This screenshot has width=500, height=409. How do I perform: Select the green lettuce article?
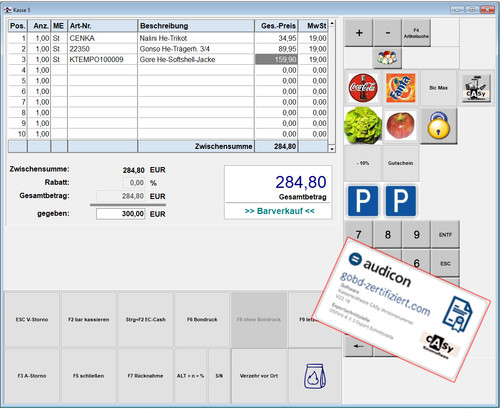click(x=363, y=126)
